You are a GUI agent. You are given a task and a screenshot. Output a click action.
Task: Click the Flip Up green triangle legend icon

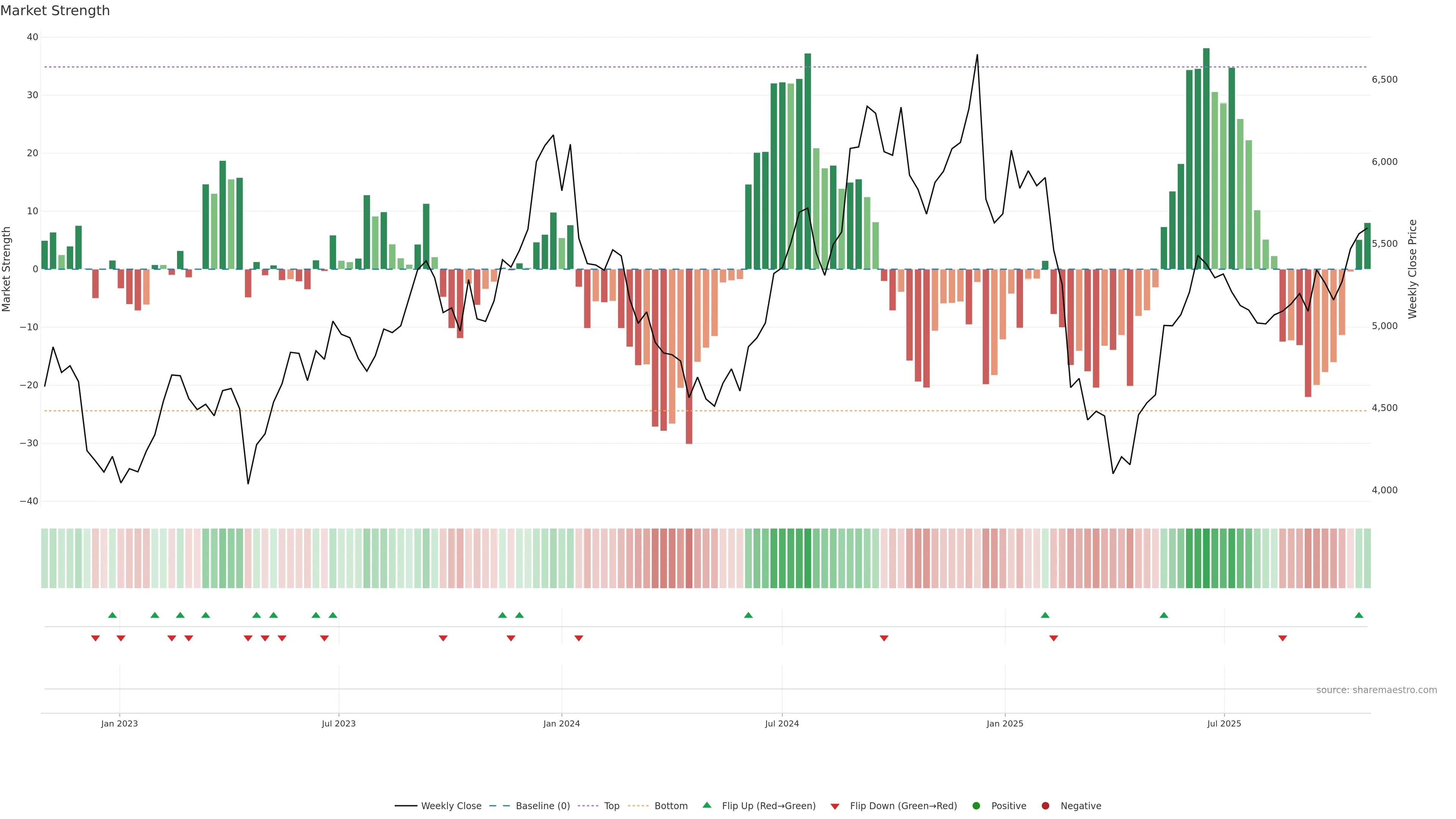[x=706, y=805]
